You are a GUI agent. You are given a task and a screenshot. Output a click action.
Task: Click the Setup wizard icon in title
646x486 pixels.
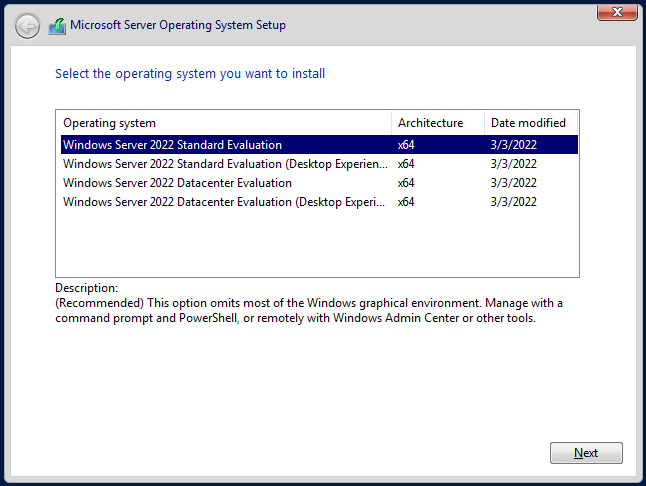[57, 26]
